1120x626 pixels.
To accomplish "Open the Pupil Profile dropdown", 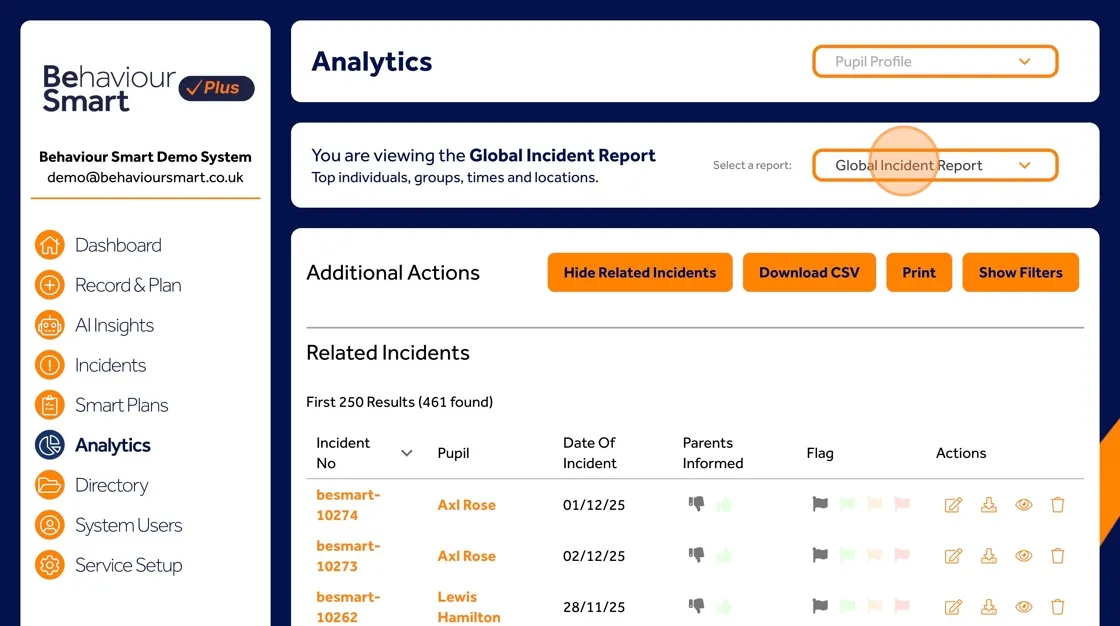I will tap(934, 61).
